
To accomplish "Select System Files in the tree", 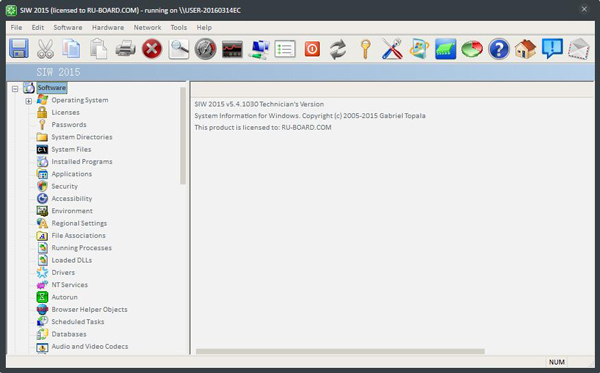I will (x=71, y=149).
